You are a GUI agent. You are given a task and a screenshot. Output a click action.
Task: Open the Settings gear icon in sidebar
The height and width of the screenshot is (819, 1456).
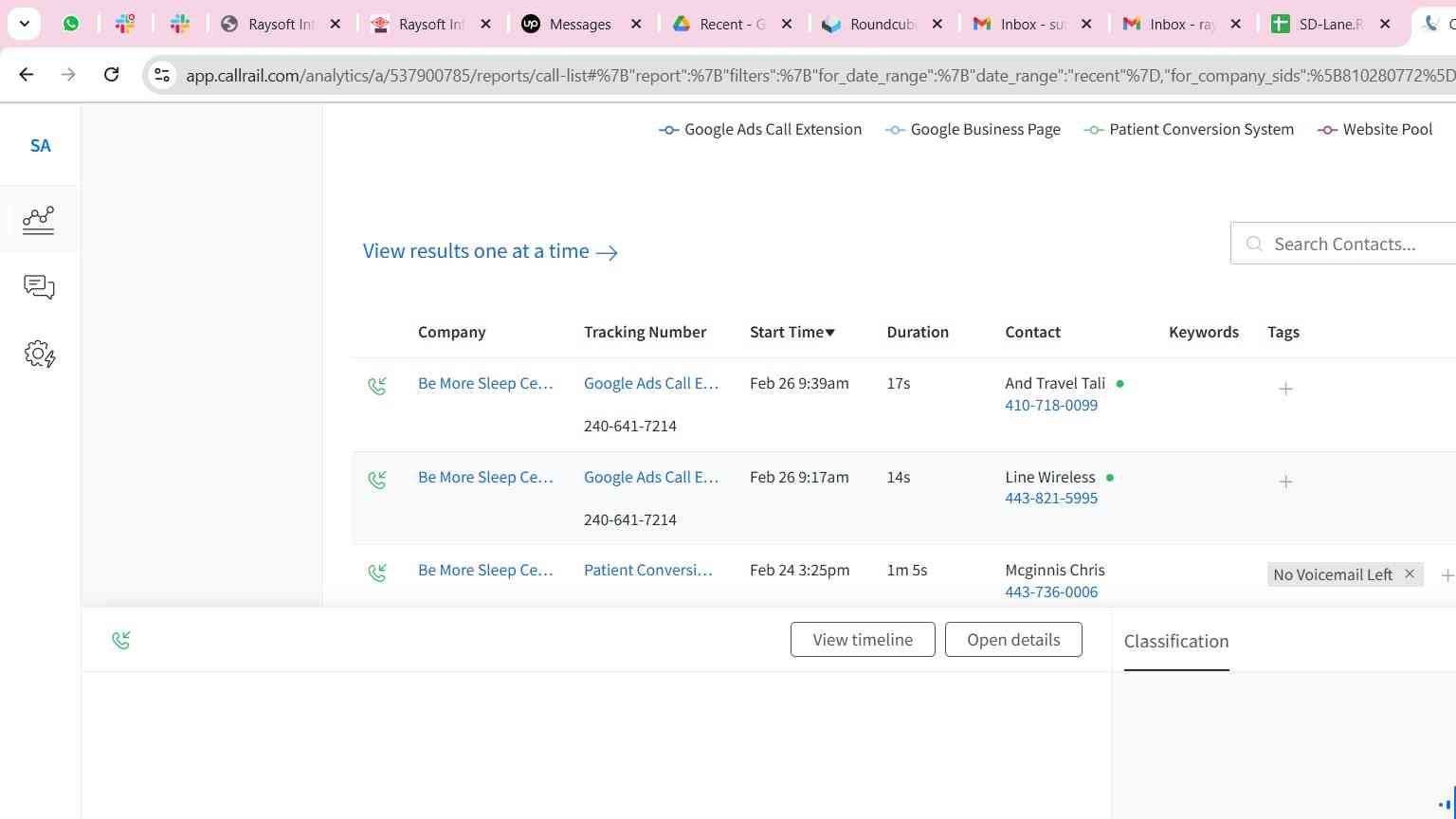coord(39,355)
